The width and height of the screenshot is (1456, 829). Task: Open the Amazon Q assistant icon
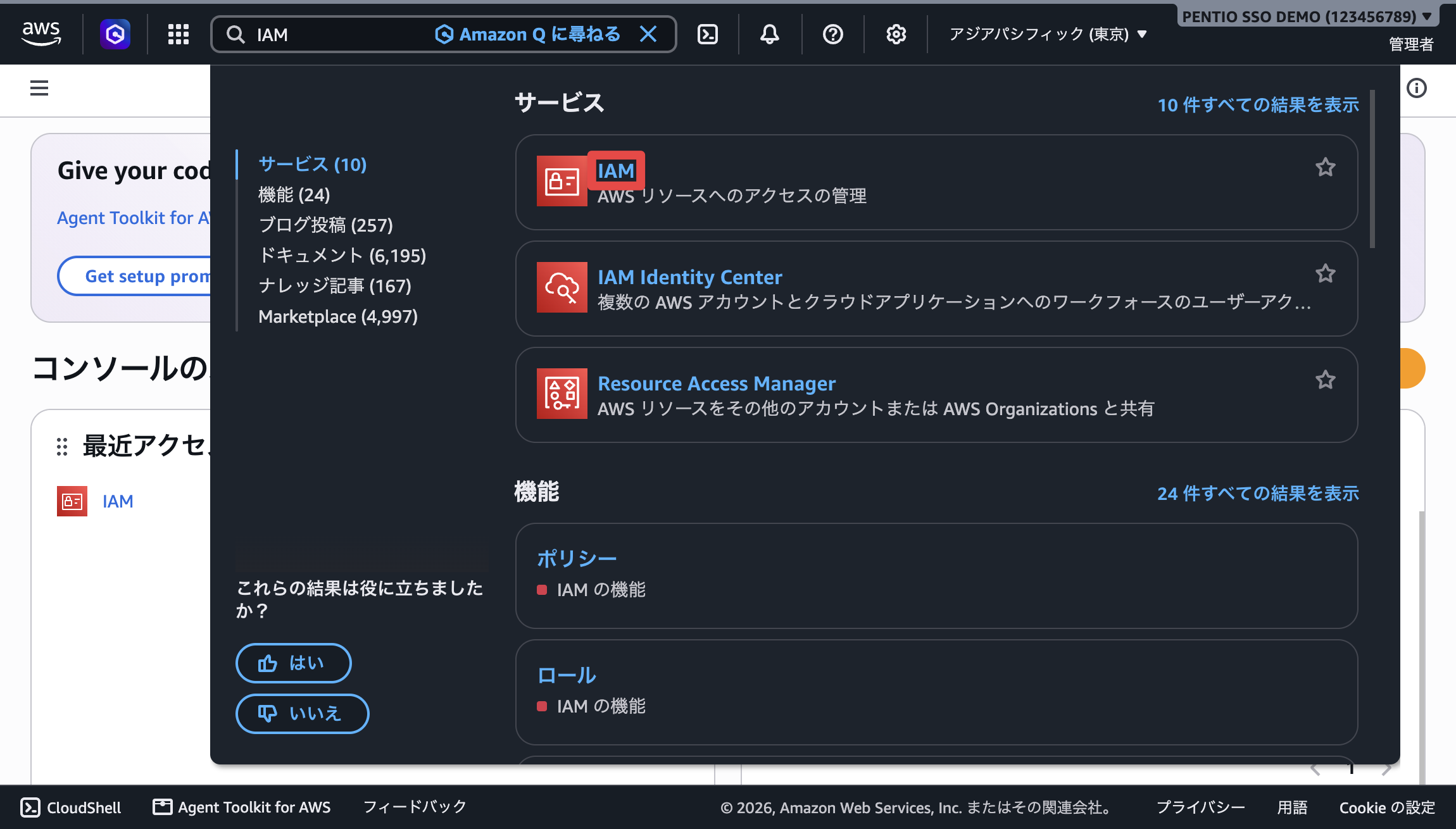tap(115, 34)
